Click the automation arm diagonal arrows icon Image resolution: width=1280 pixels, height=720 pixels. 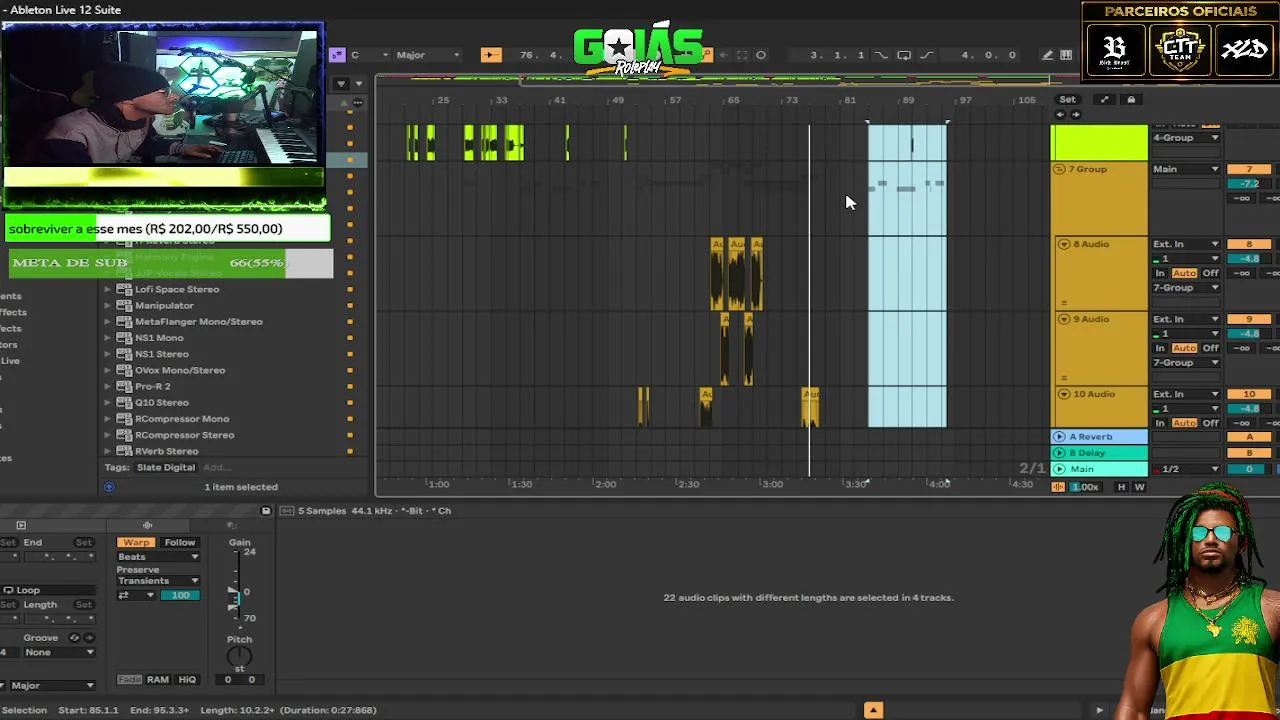click(x=1104, y=99)
